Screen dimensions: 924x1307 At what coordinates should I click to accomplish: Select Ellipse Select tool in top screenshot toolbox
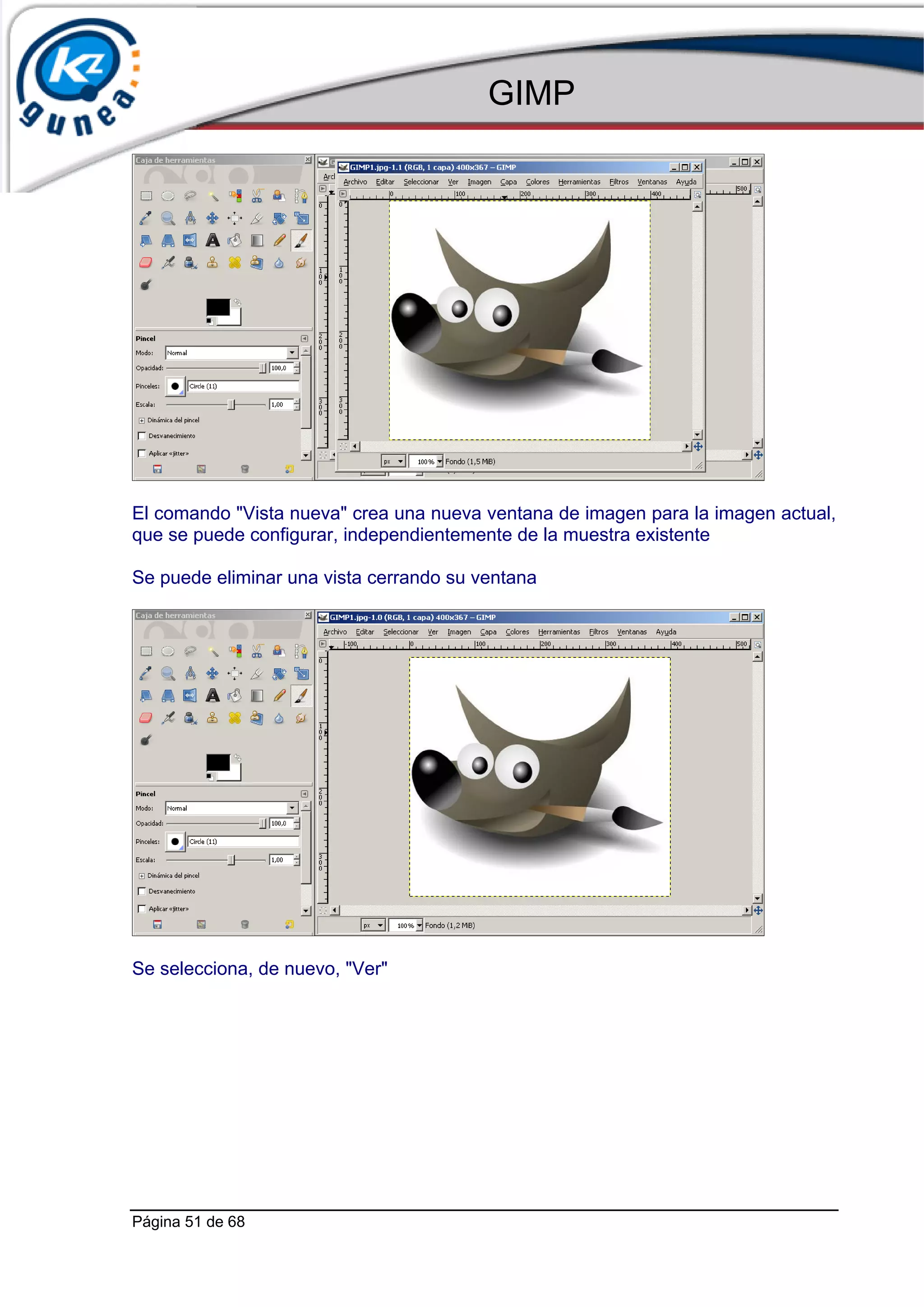168,196
